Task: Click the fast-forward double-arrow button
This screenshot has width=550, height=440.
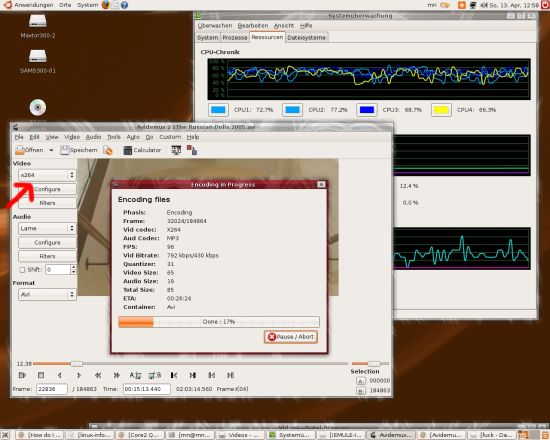Action: 117,375
